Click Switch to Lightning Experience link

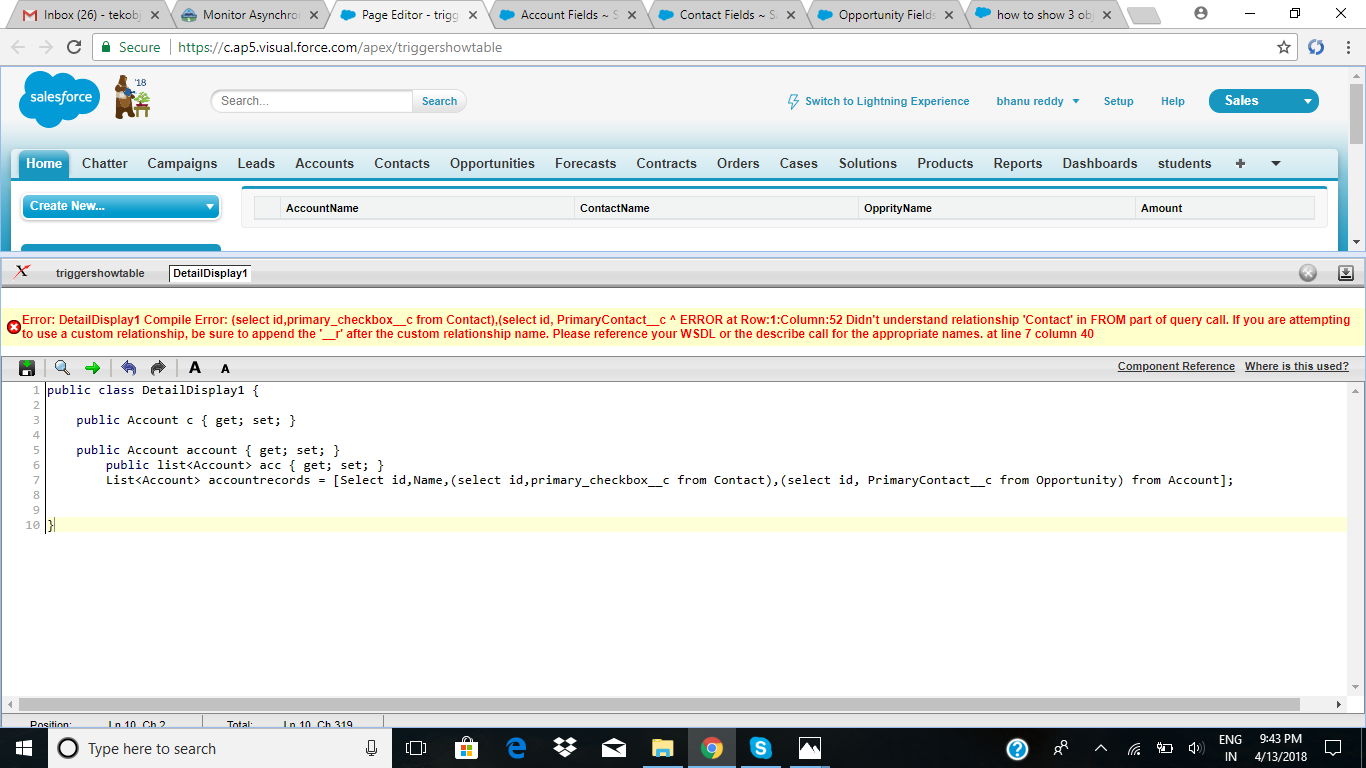[x=886, y=101]
